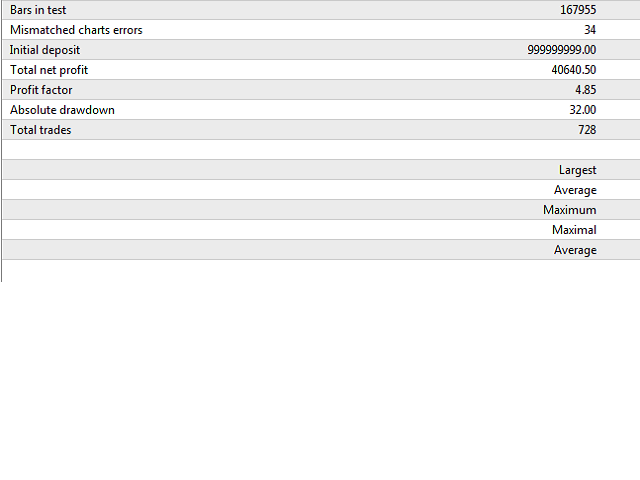Click the Profit factor label
640x480 pixels.
point(41,90)
